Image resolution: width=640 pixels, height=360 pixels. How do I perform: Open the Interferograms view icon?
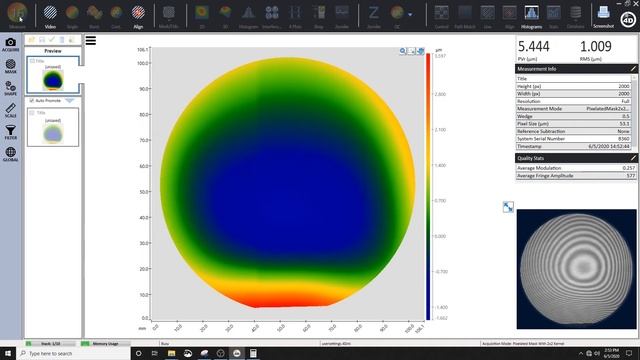pos(271,16)
